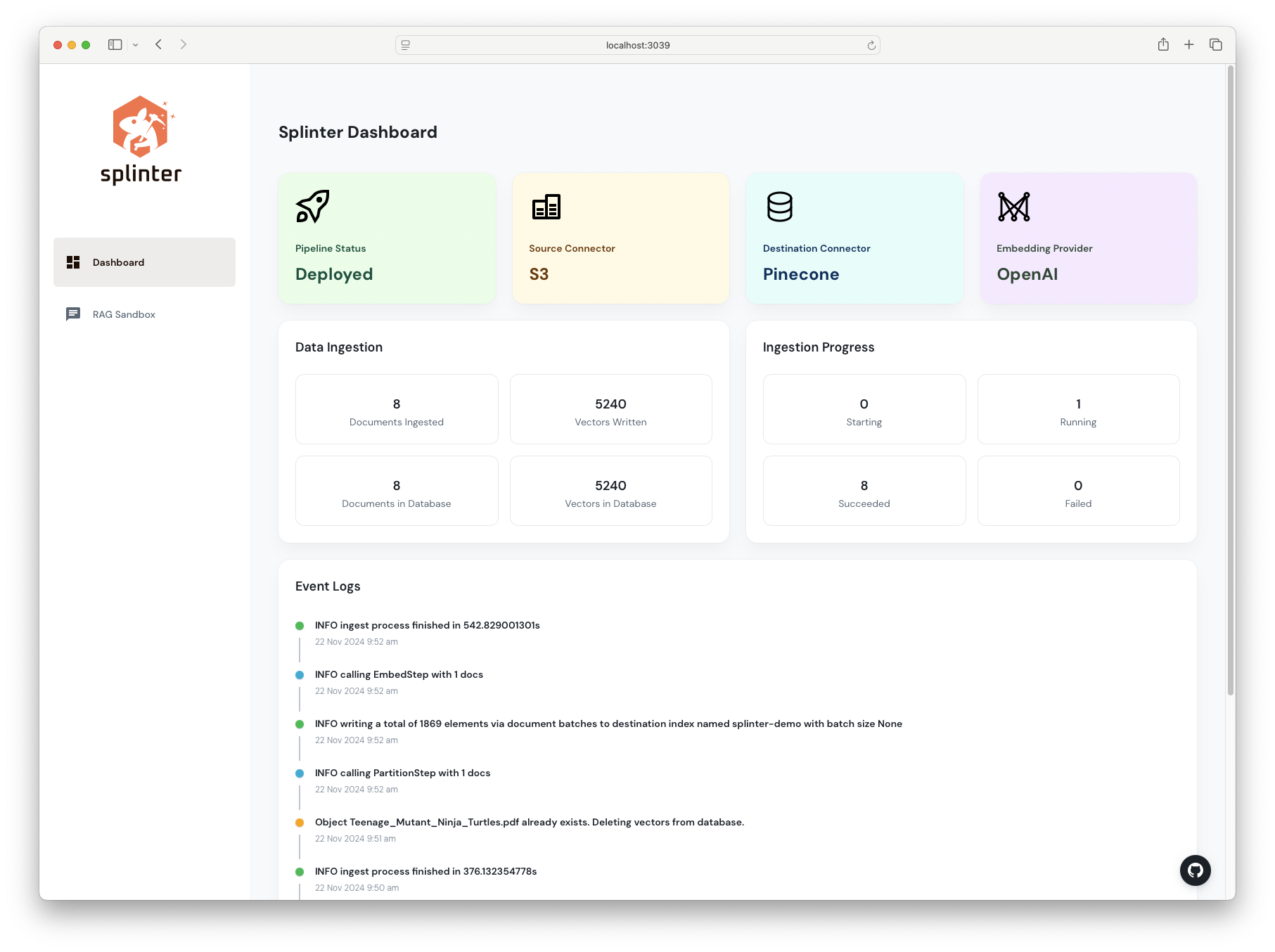
Task: Click the Embedding Provider network icon
Action: [1014, 207]
